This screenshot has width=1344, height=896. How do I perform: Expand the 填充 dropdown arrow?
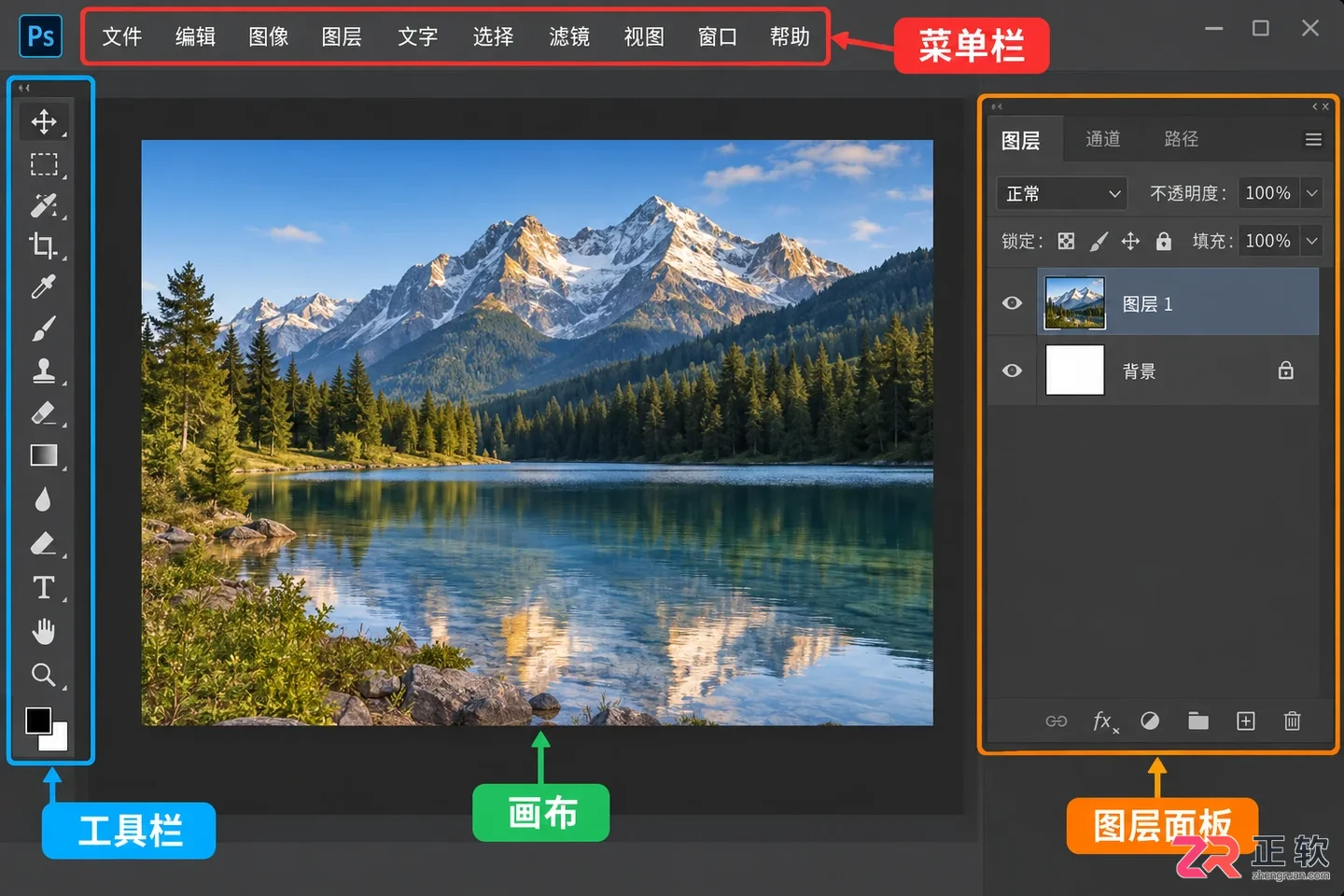(x=1312, y=241)
